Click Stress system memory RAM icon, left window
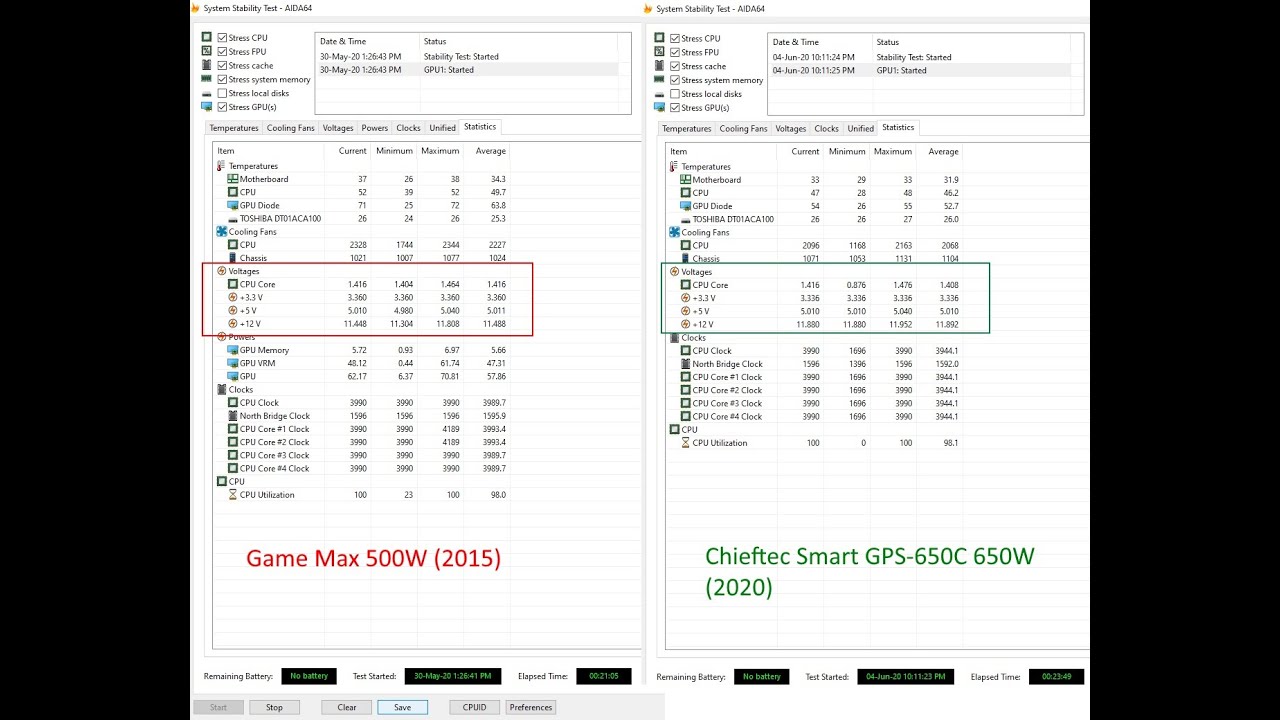This screenshot has width=1280, height=720. (207, 79)
